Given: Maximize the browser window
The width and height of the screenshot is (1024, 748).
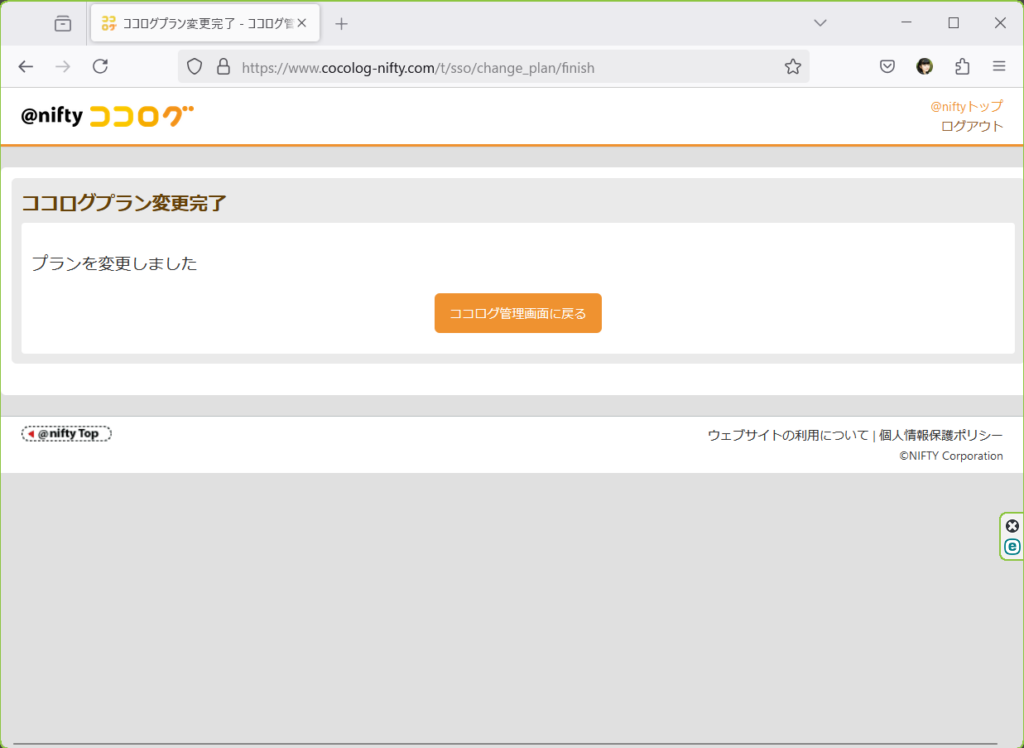Looking at the screenshot, I should point(953,23).
